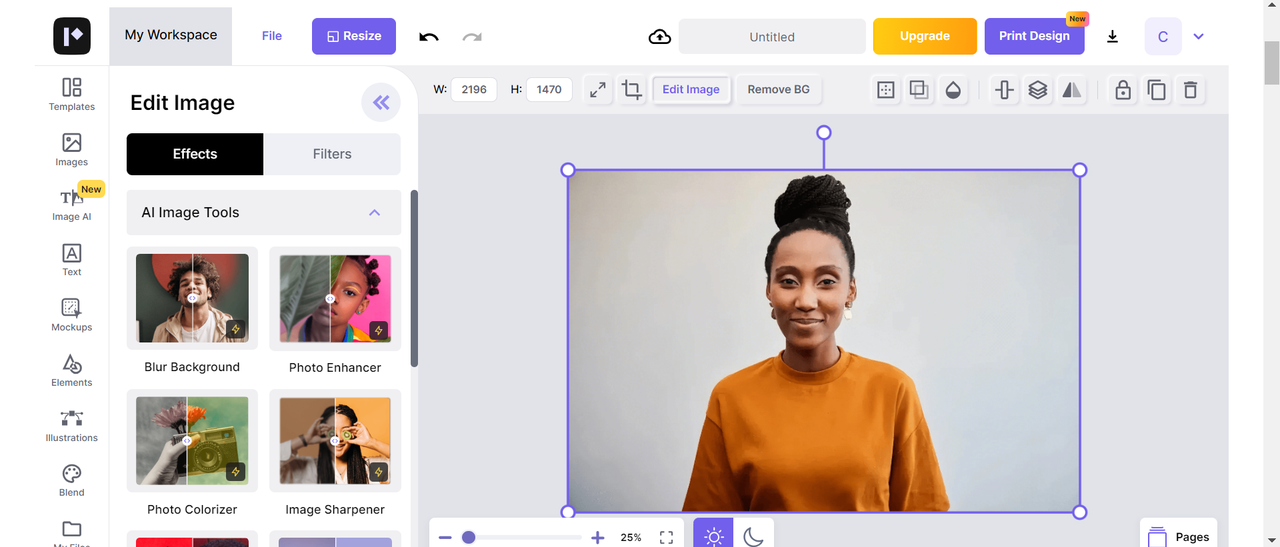Open the layers order icon
Image resolution: width=1280 pixels, height=547 pixels.
click(x=1038, y=89)
